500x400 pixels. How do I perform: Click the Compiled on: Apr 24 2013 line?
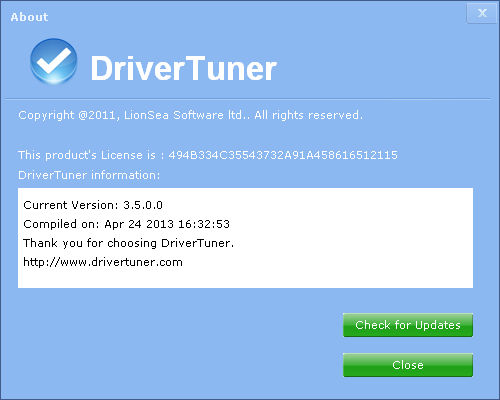click(126, 224)
